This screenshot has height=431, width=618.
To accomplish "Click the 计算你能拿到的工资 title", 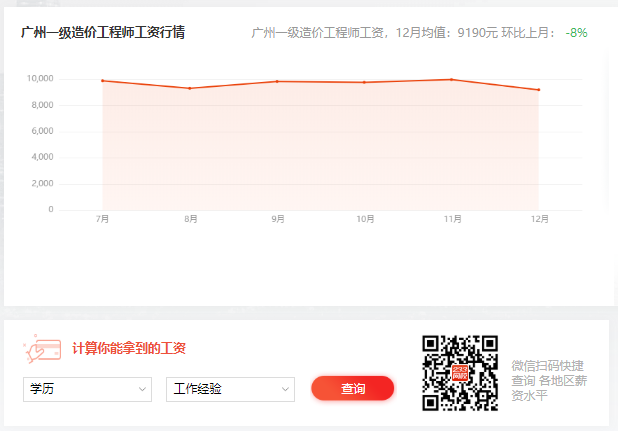I will (129, 348).
